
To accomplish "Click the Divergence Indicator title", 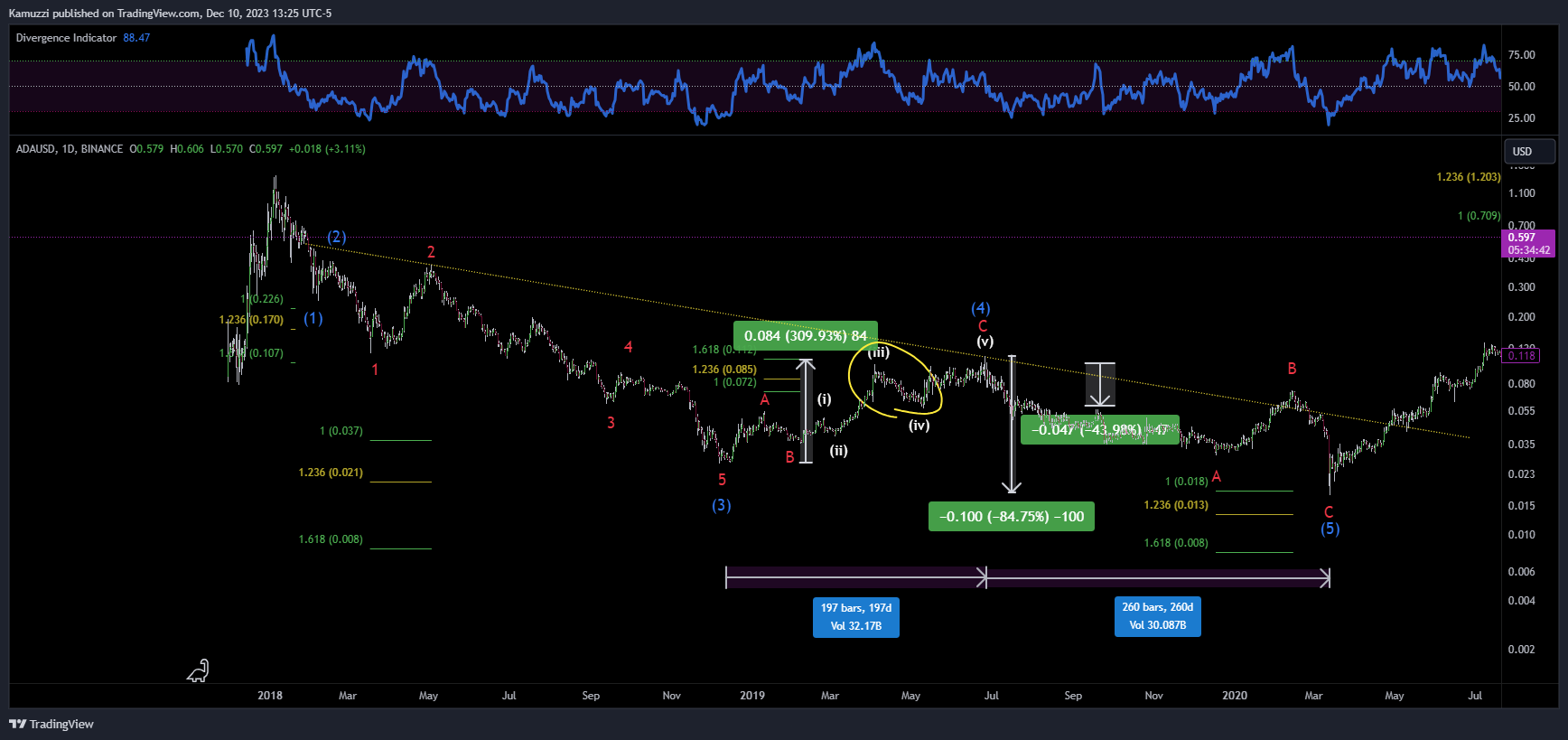I will coord(66,38).
